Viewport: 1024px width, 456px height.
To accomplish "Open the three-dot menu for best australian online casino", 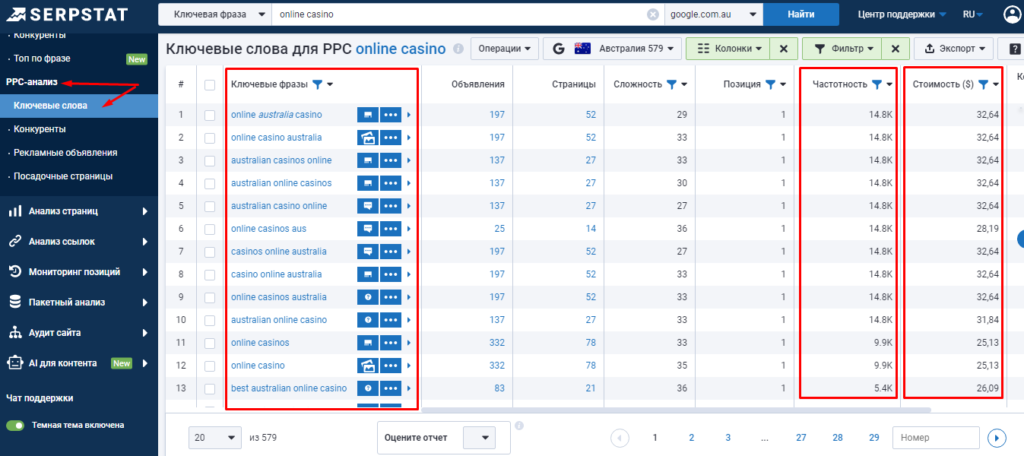I will (x=391, y=388).
